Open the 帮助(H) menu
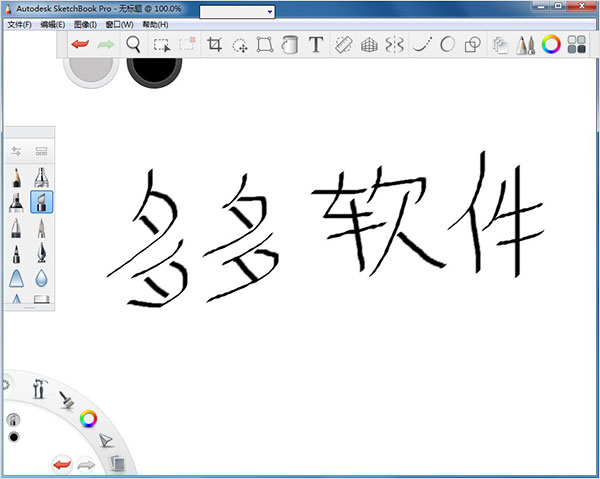This screenshot has width=600, height=479. coord(155,25)
